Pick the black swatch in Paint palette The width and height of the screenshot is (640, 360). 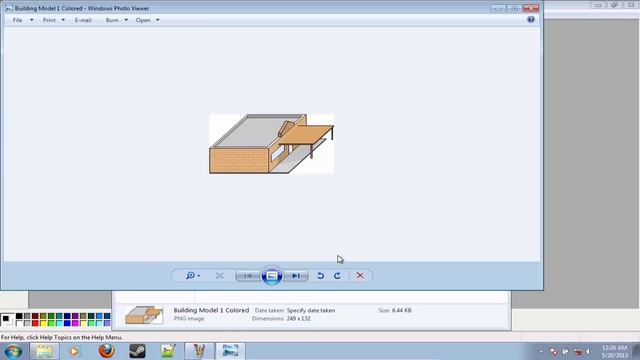pyautogui.click(x=19, y=316)
